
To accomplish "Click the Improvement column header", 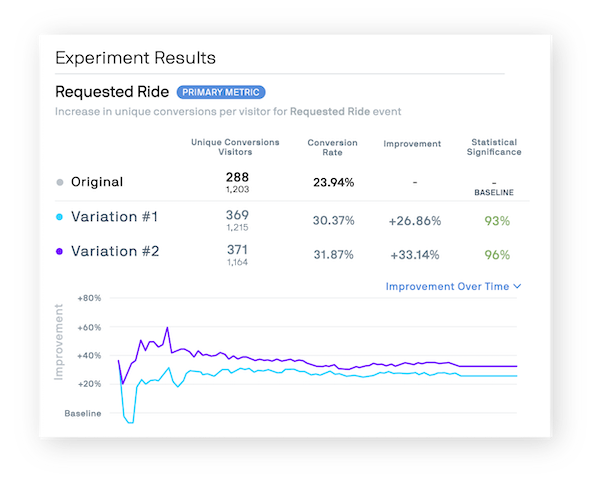I will tap(412, 144).
